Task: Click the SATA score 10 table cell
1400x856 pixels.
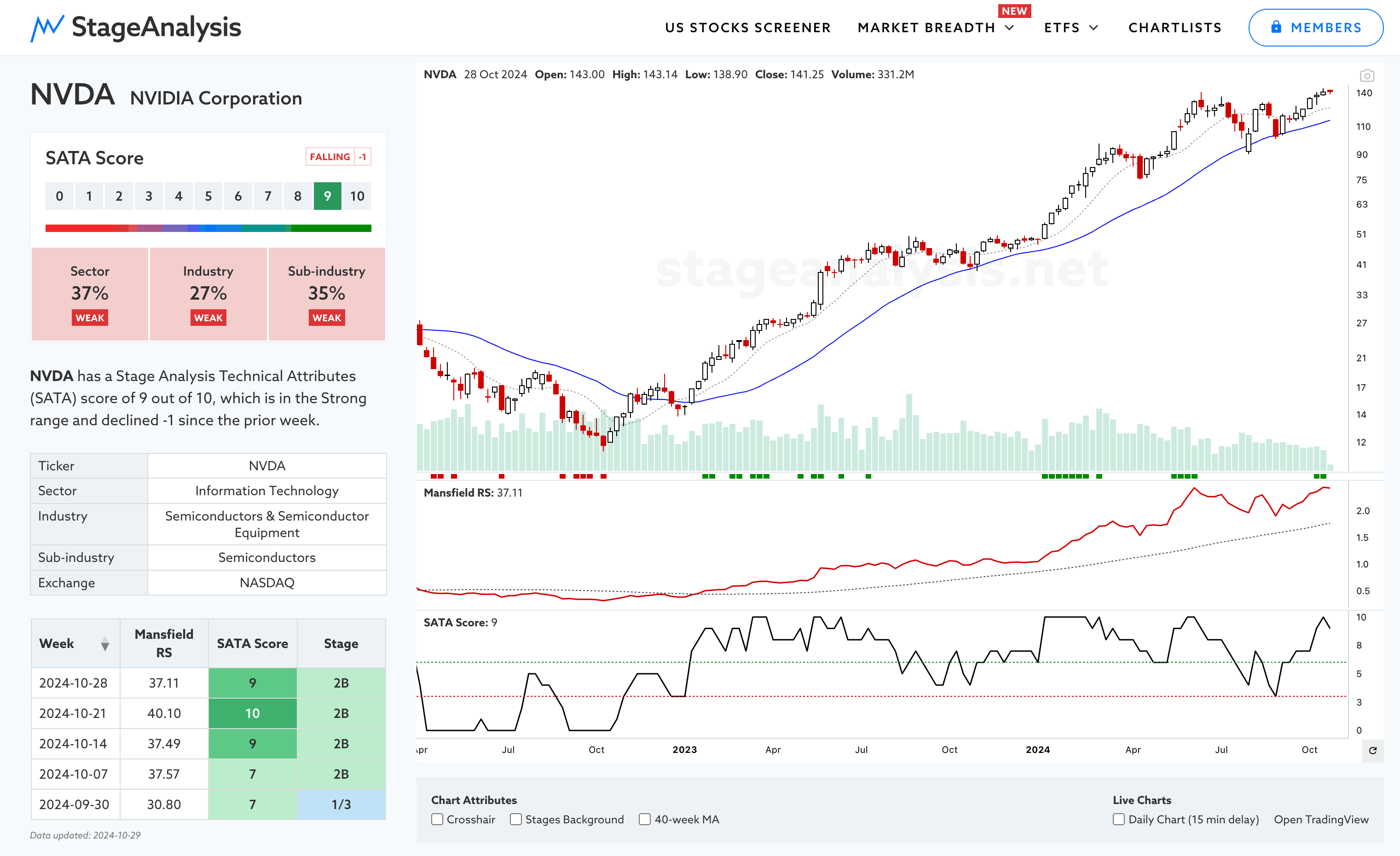Action: tap(252, 713)
